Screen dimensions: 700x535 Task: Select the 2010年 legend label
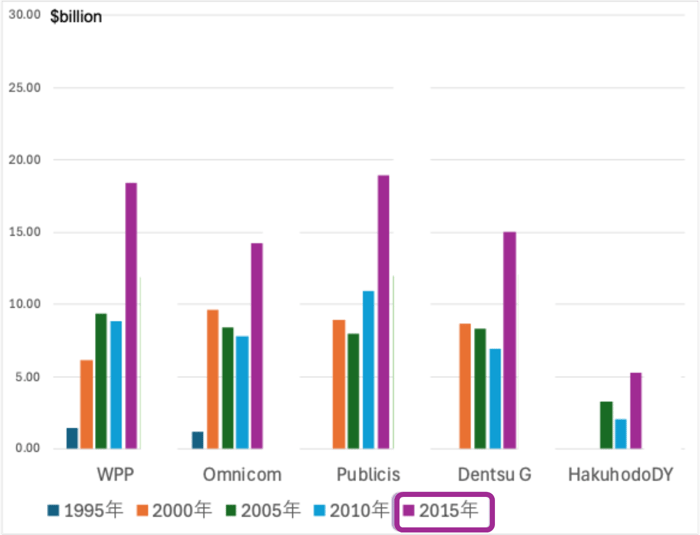(359, 510)
